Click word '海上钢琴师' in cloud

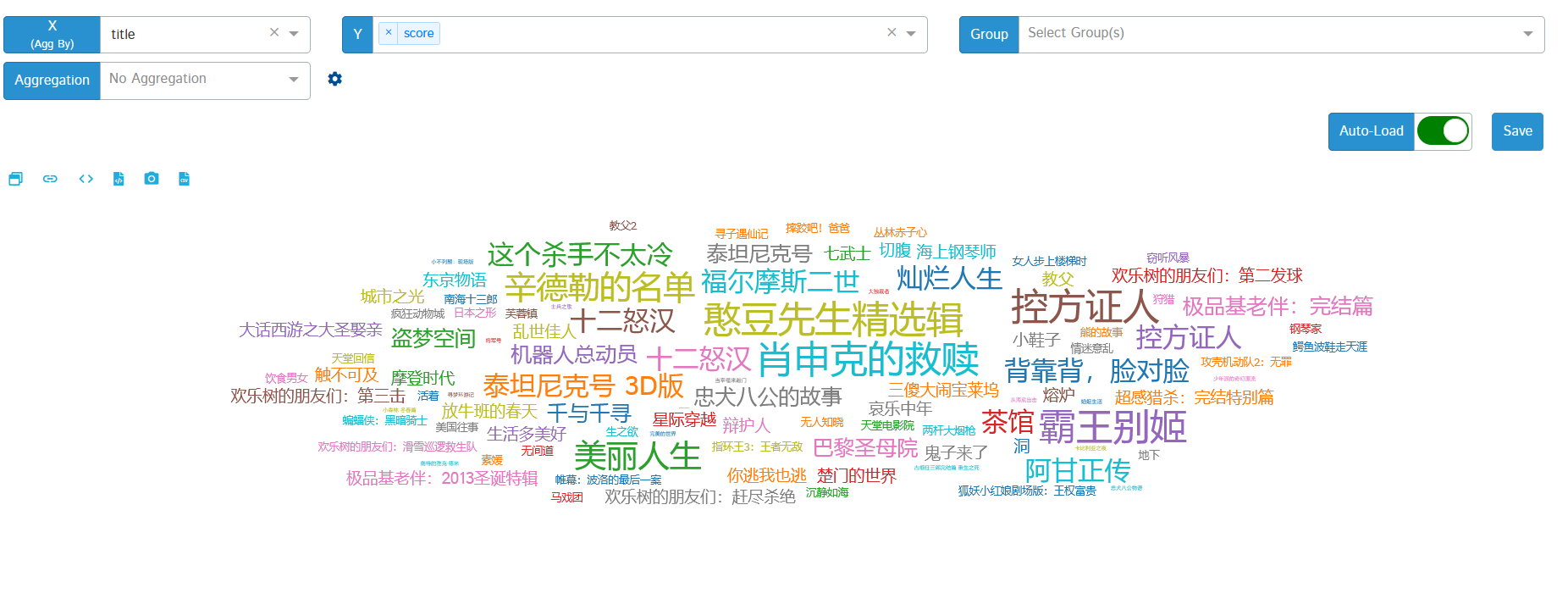[956, 252]
